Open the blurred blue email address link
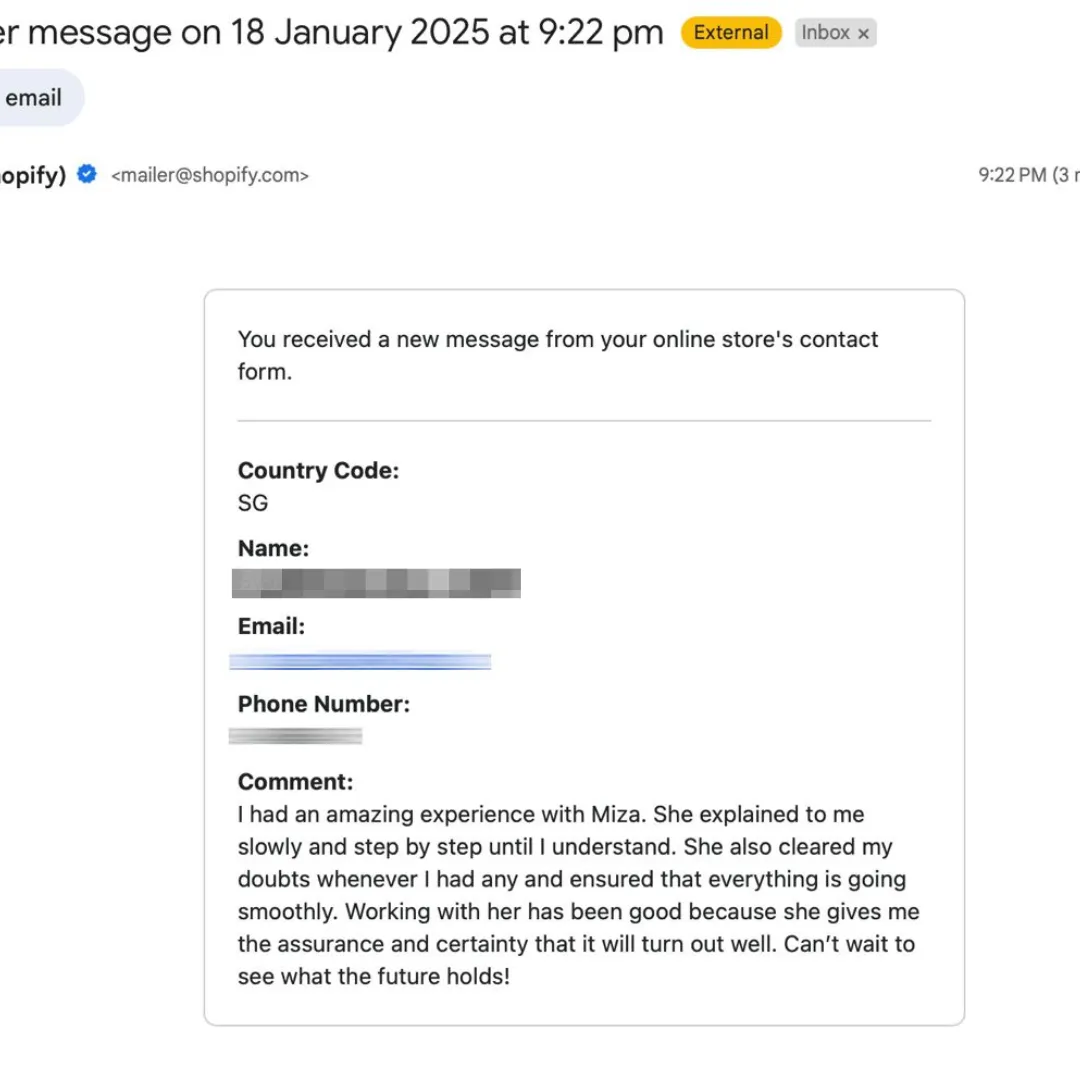Viewport: 1080px width, 1080px height. [360, 661]
